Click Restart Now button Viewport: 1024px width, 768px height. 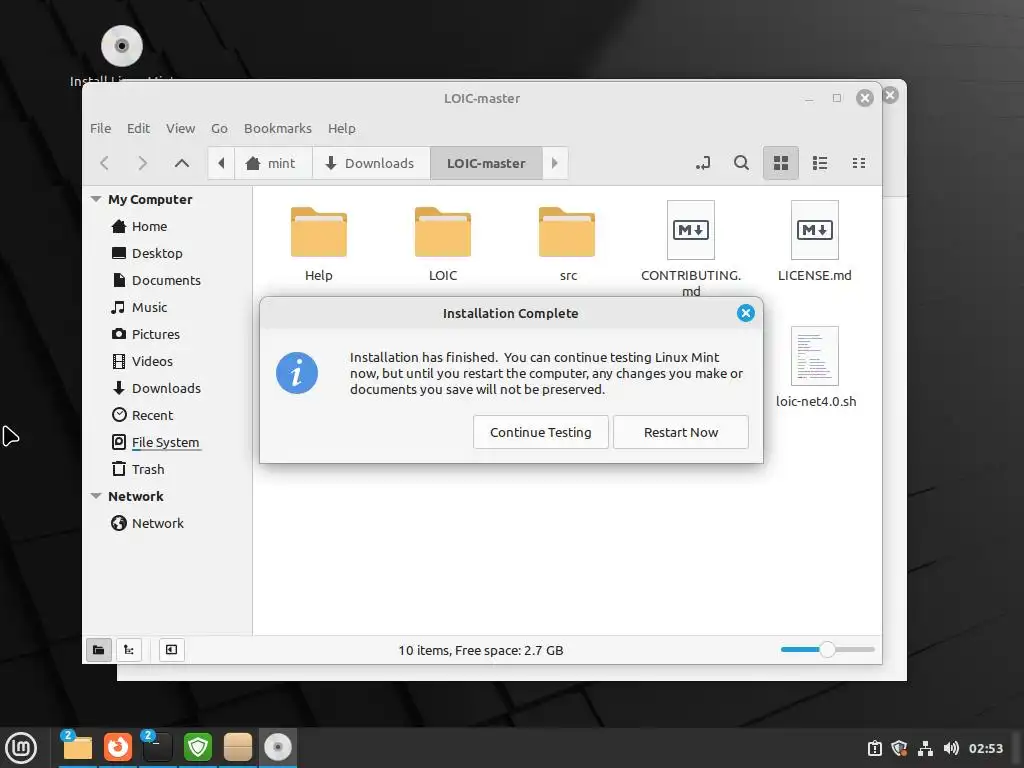[x=680, y=432]
